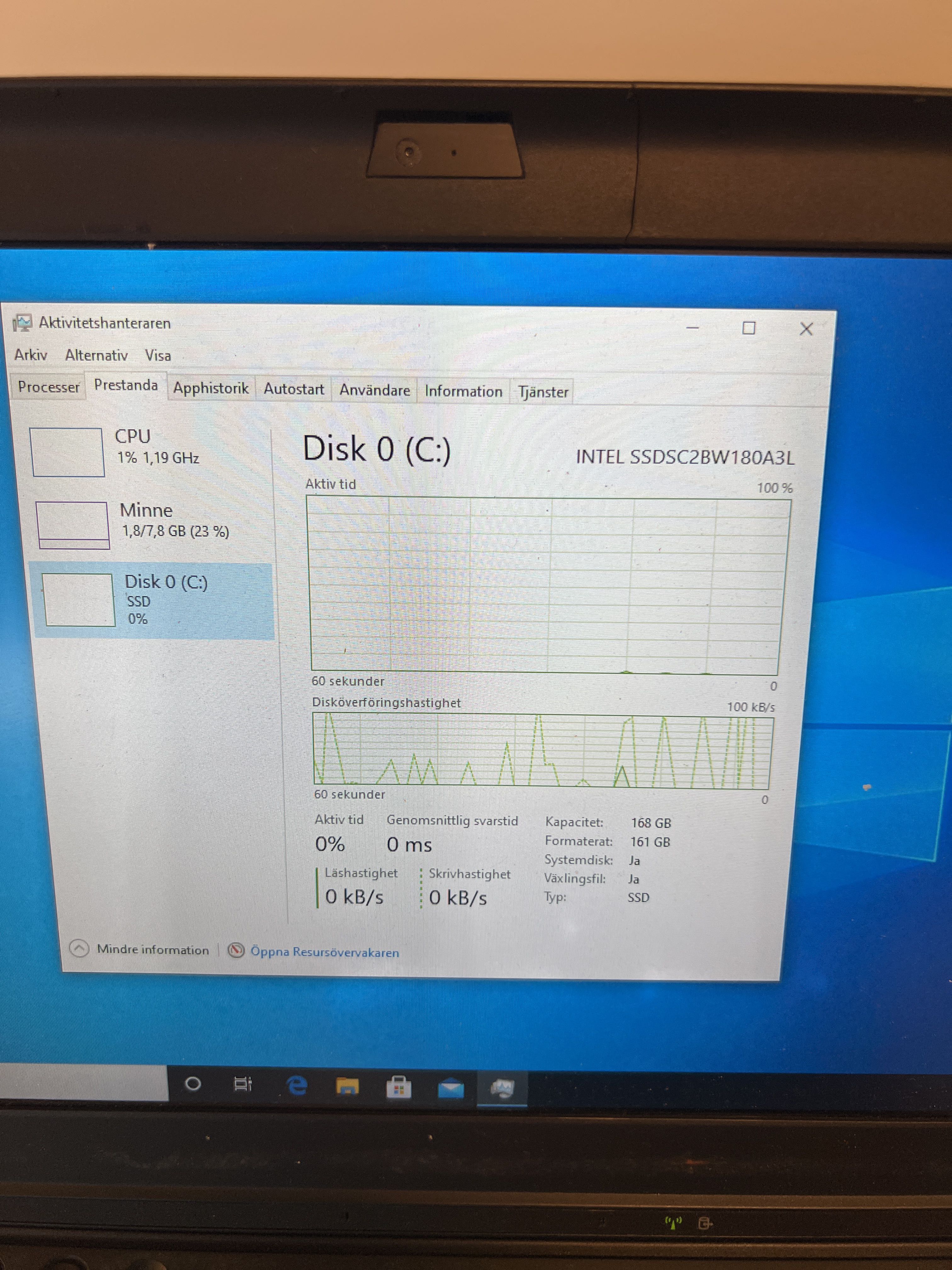Launch Microsoft Edge from the taskbar

[297, 1085]
